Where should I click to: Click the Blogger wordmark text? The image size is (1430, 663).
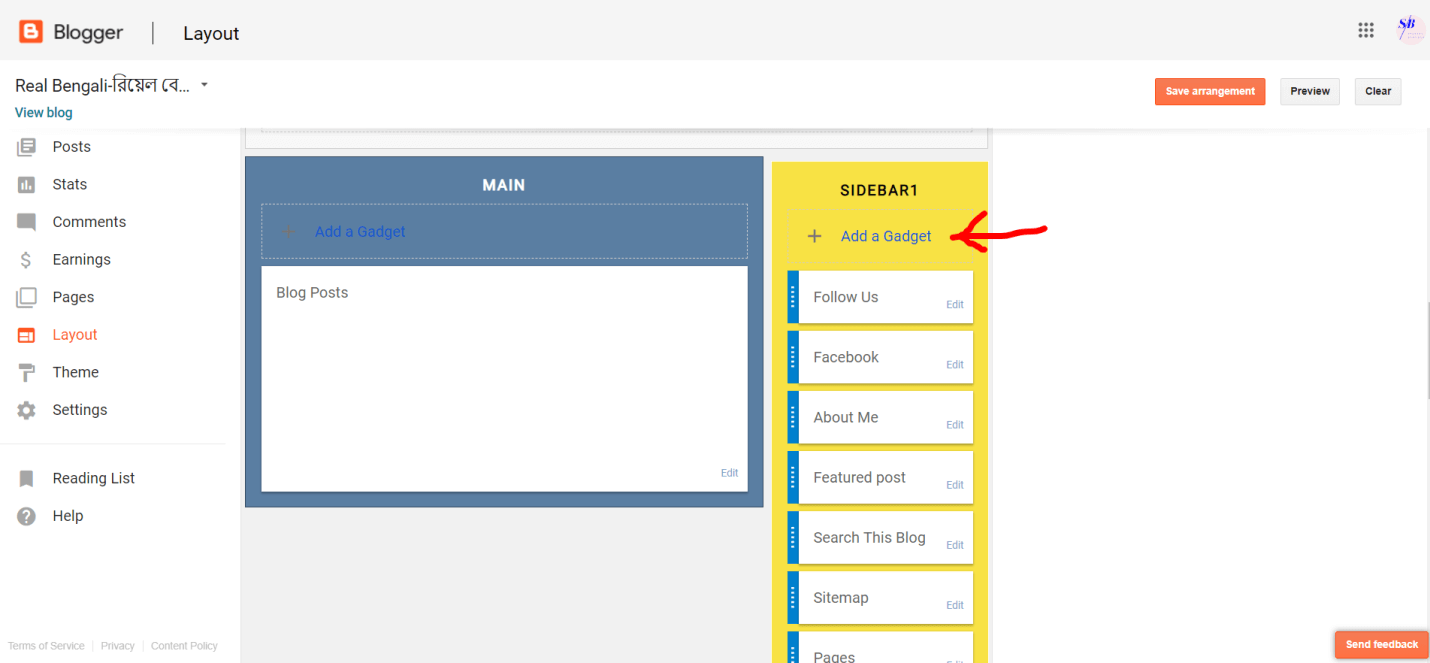click(88, 33)
